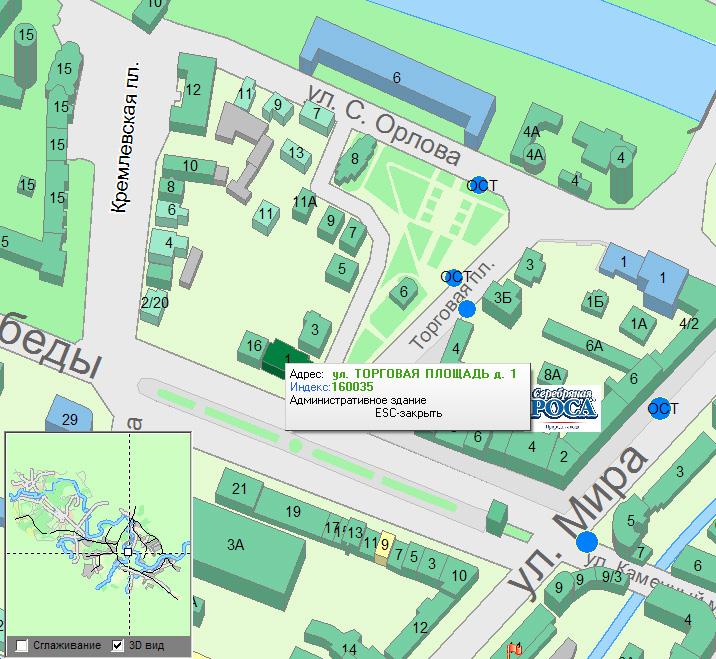The width and height of the screenshot is (716, 659).
Task: Click the large blue dot at the ул. Мира crossroads
Action: (x=589, y=543)
